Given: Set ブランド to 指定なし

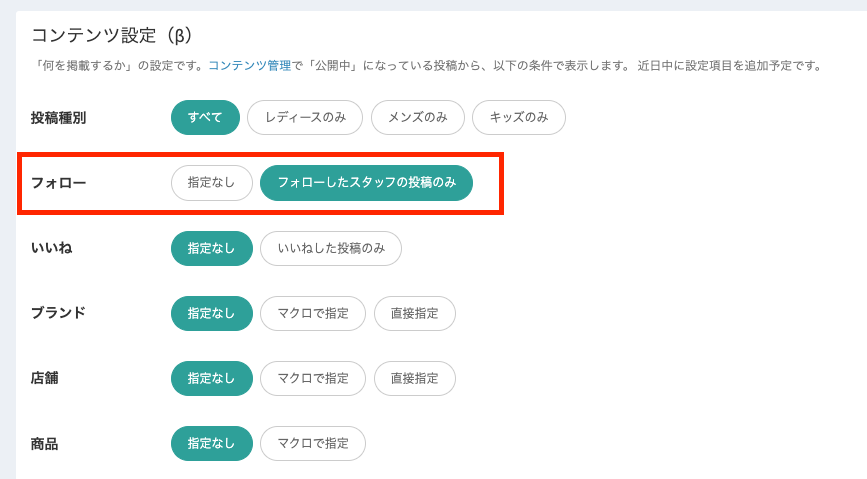Looking at the screenshot, I should click(211, 313).
